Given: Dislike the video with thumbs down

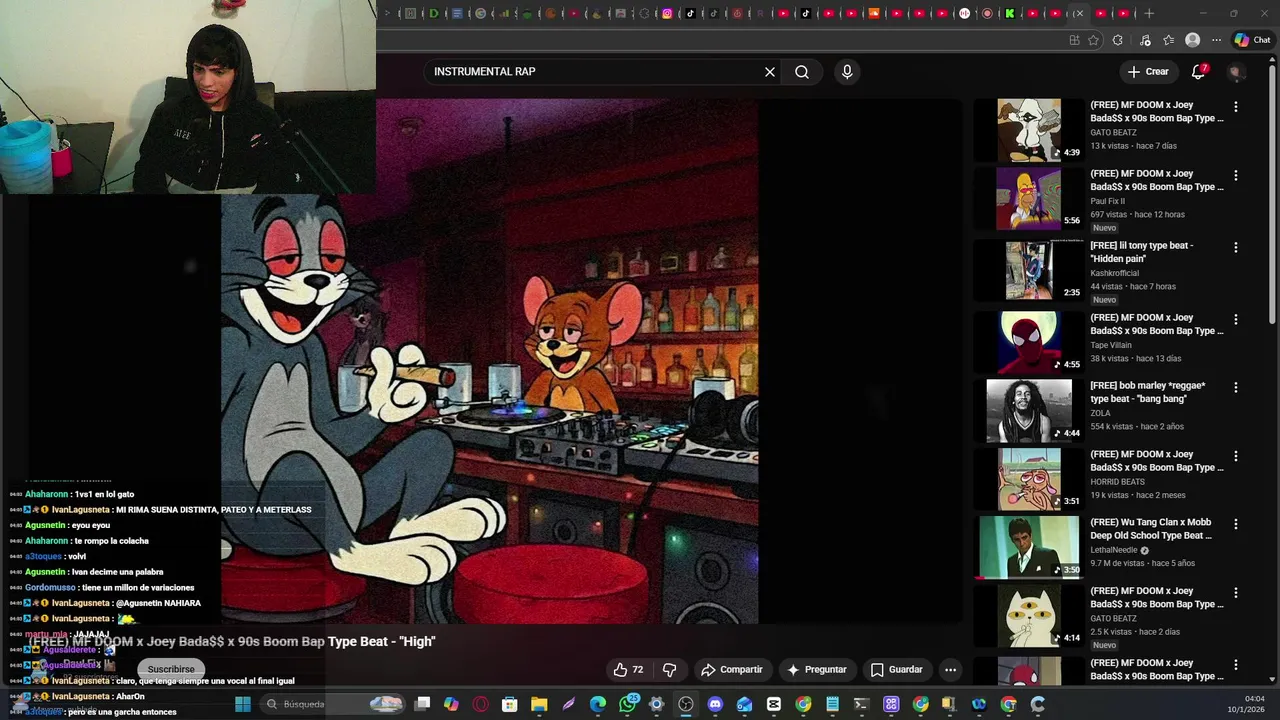Looking at the screenshot, I should coord(670,670).
